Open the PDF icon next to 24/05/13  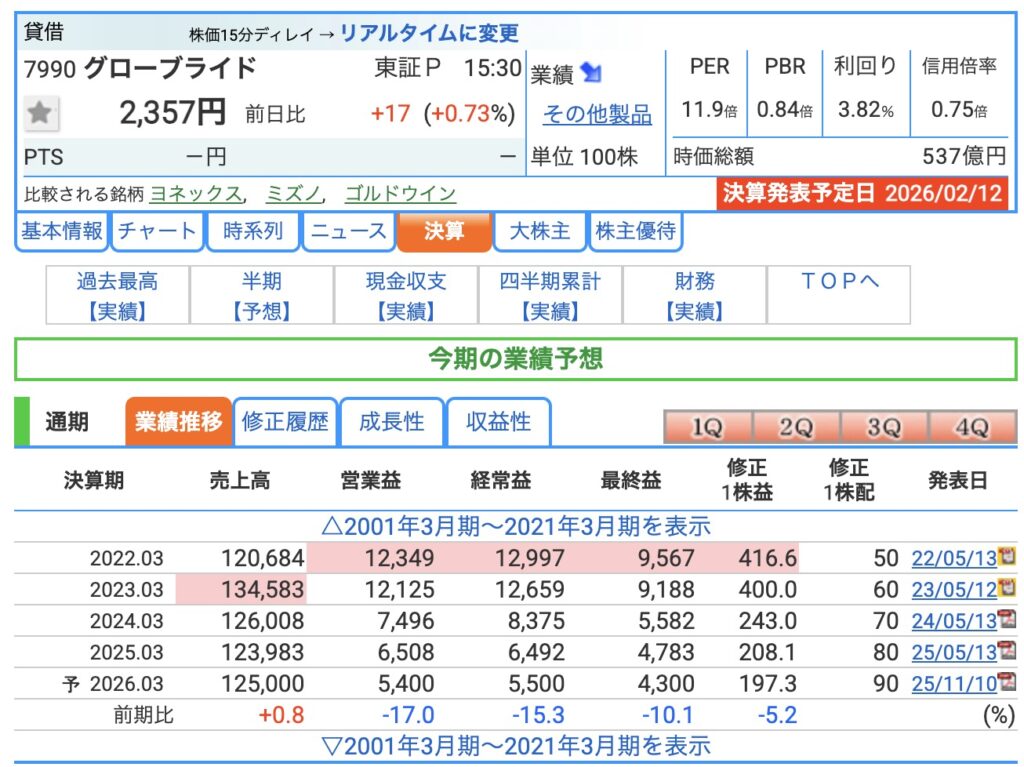pos(1006,620)
